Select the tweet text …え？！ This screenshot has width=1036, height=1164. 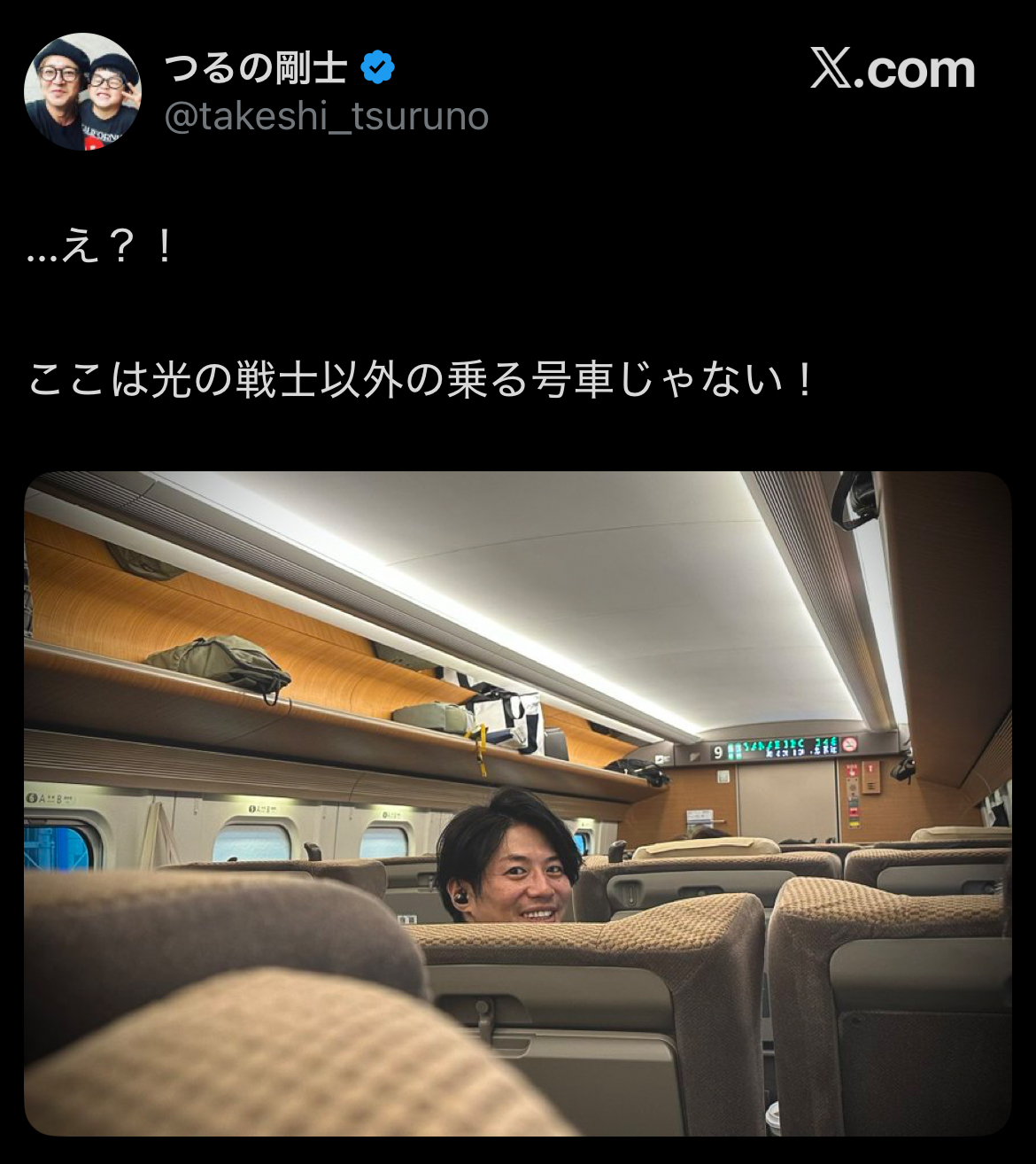(x=100, y=247)
